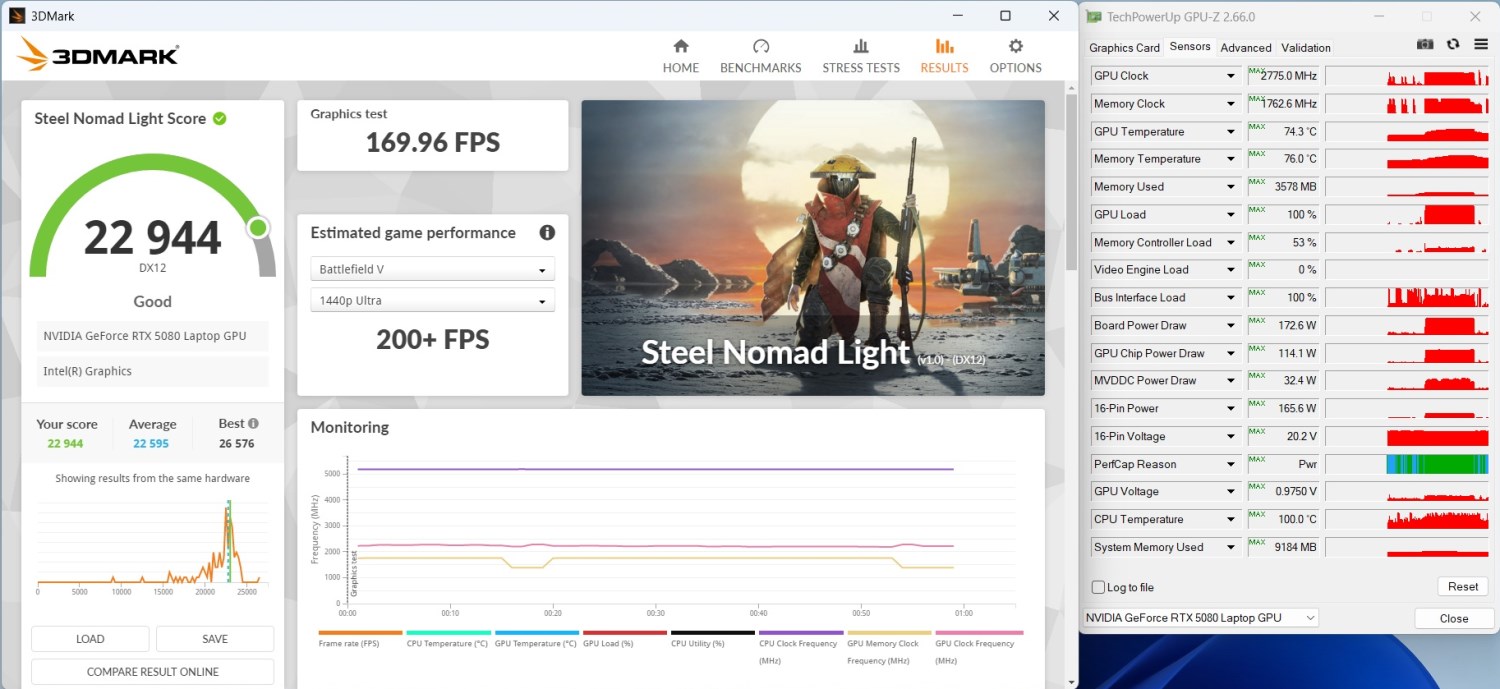The width and height of the screenshot is (1500, 689).
Task: Expand the GPU Clock sensor dropdown arrow
Action: point(1231,76)
